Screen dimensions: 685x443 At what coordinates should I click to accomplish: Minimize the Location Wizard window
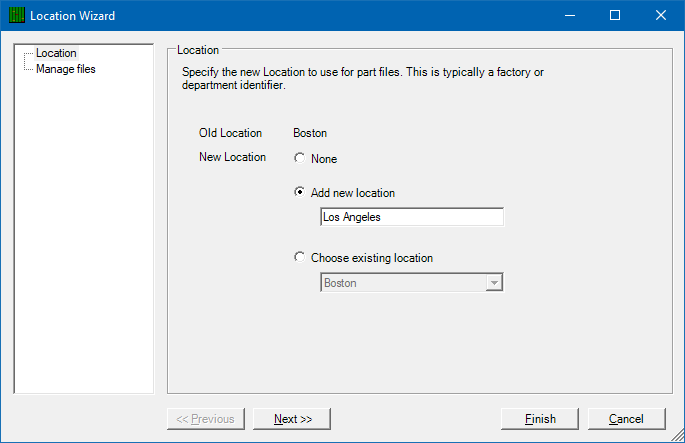(x=570, y=16)
